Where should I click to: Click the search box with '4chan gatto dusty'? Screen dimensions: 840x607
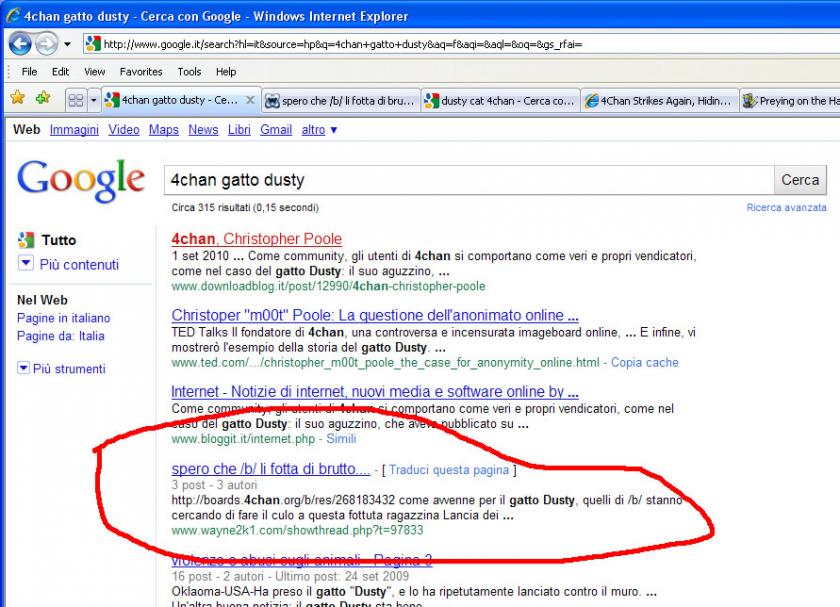[469, 180]
